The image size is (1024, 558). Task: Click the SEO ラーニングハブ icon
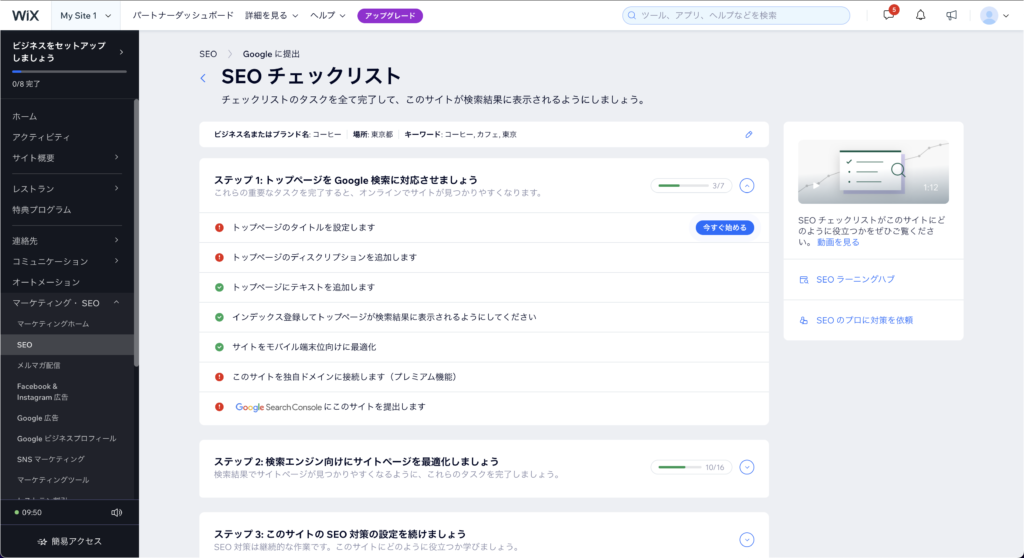pos(804,280)
